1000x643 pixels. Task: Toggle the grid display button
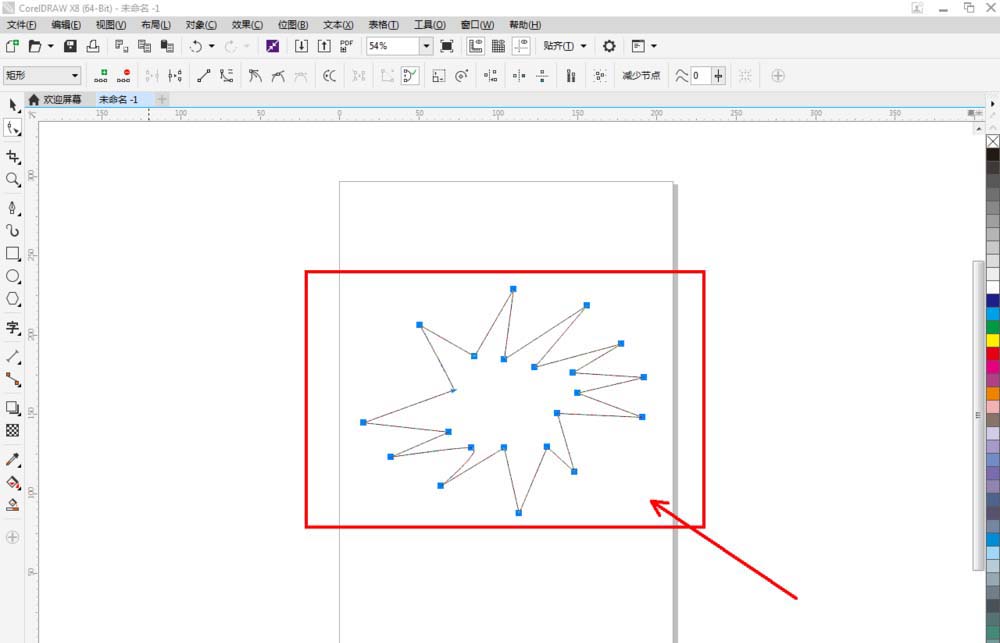(498, 46)
